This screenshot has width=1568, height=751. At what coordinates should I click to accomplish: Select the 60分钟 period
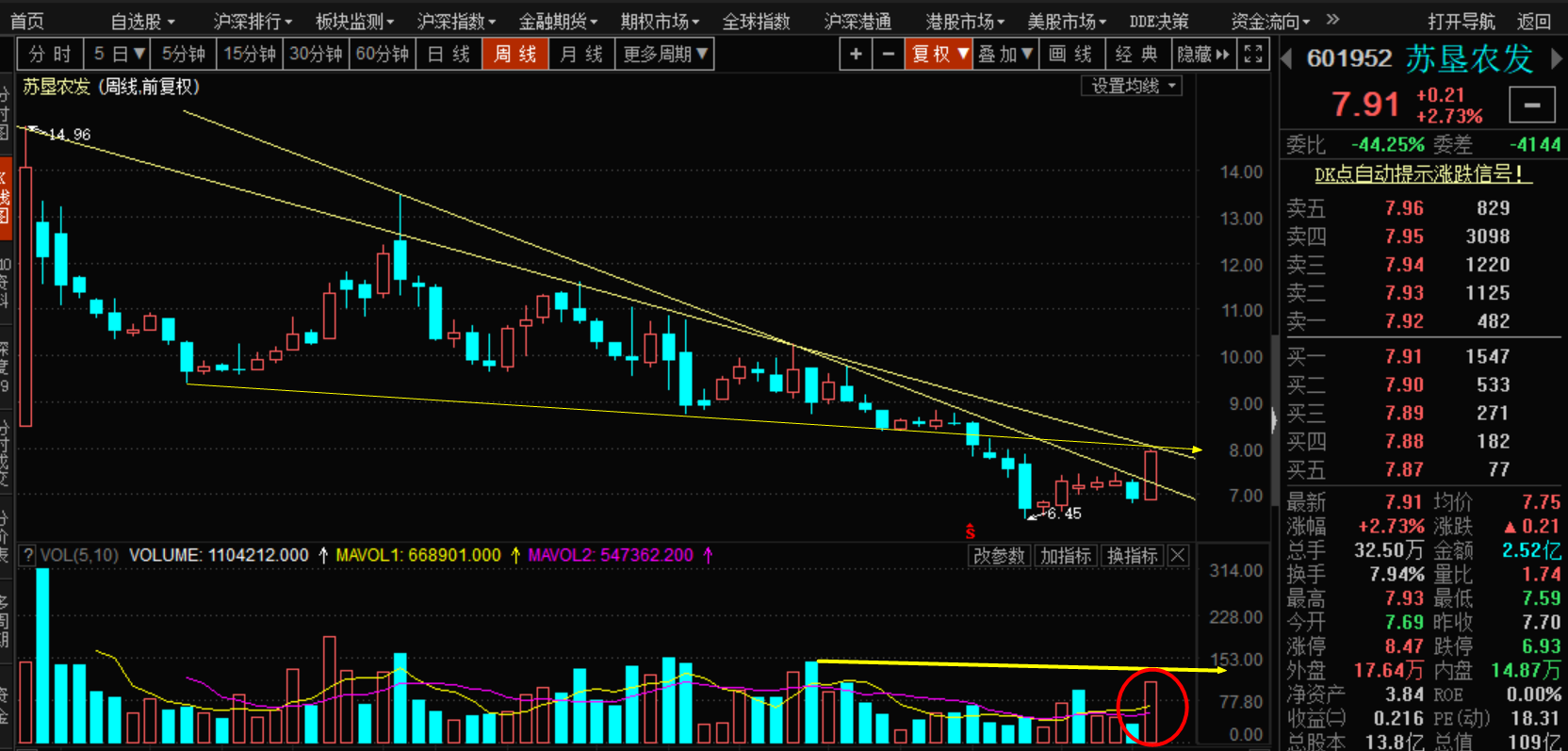[382, 54]
